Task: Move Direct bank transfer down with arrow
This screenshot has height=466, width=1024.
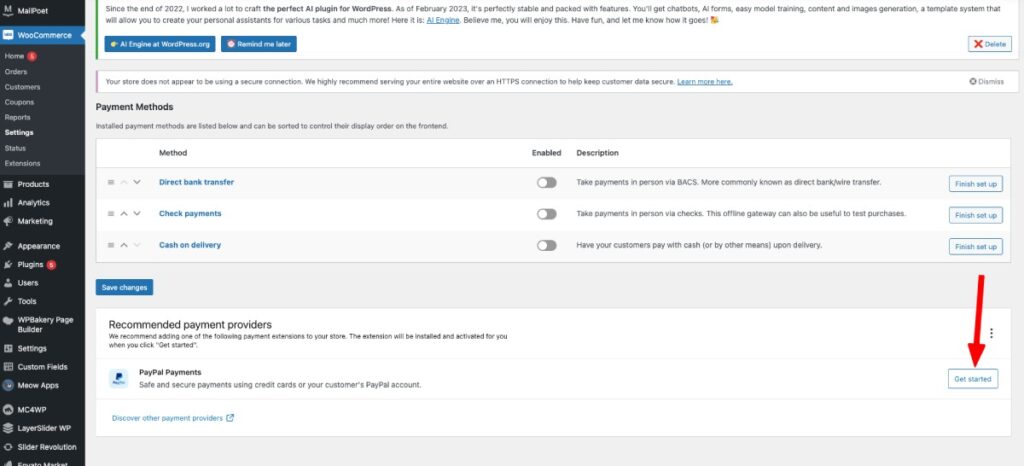Action: [x=137, y=182]
